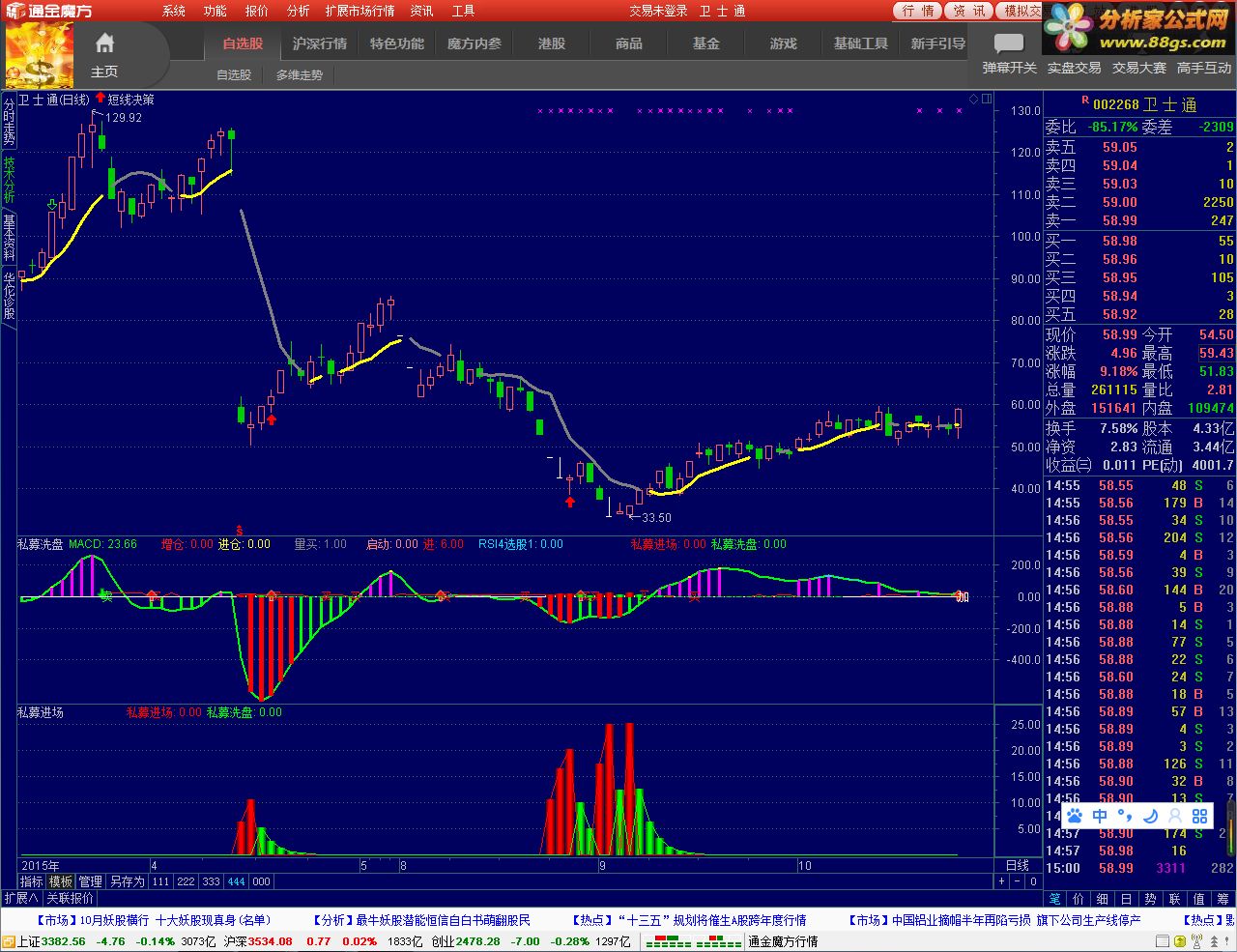The width and height of the screenshot is (1237, 952).
Task: Open the user profile icon in input bar
Action: pyautogui.click(x=1175, y=816)
